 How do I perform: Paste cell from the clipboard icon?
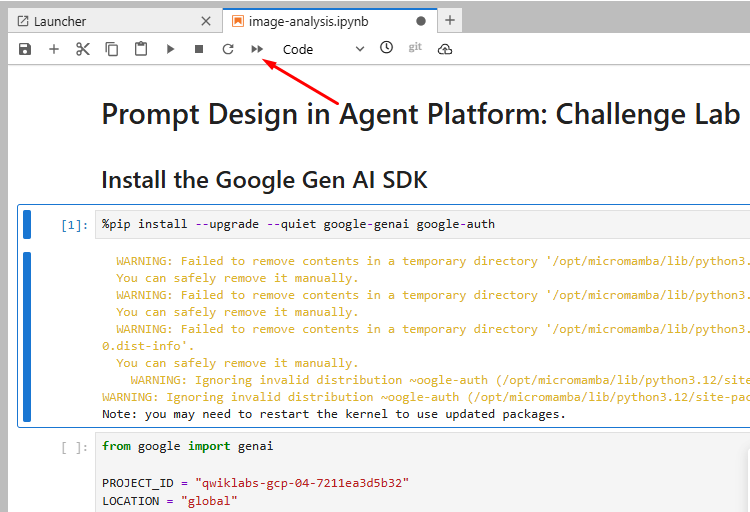[x=141, y=49]
